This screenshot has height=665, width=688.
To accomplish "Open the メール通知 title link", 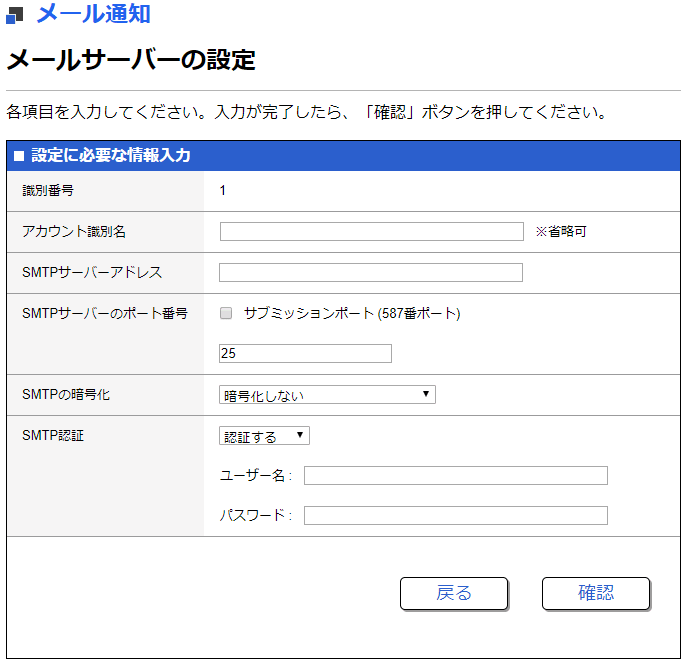I will 93,14.
